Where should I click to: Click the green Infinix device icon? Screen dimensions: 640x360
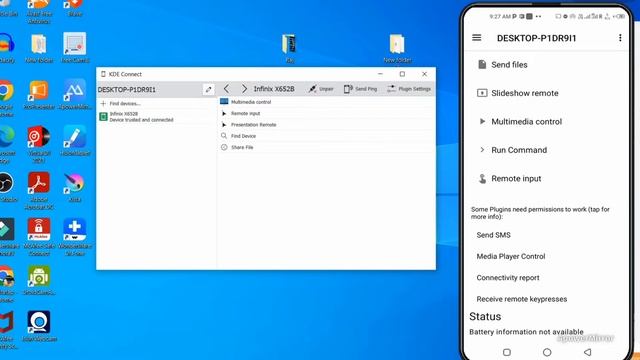(x=103, y=117)
